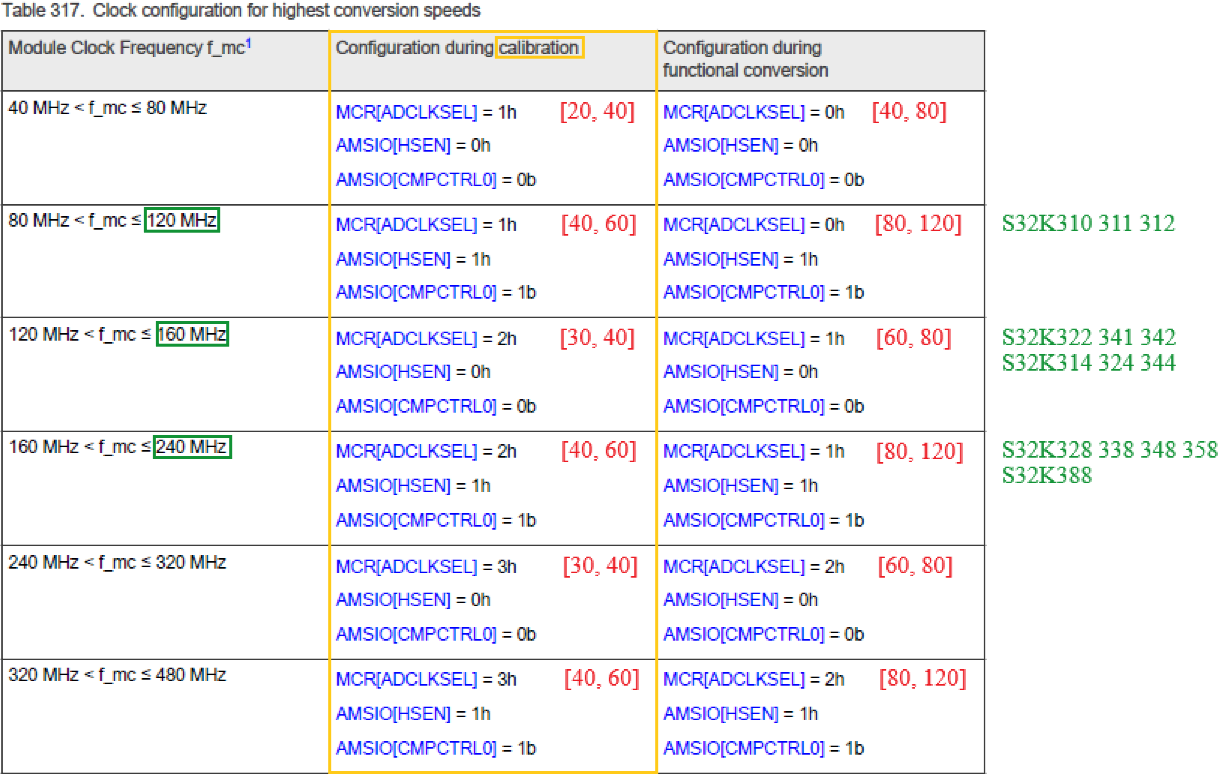The height and width of the screenshot is (775, 1218).
Task: Click 'AMSIO[CMPCTRL0] = 0b' in third row
Action: (436, 406)
